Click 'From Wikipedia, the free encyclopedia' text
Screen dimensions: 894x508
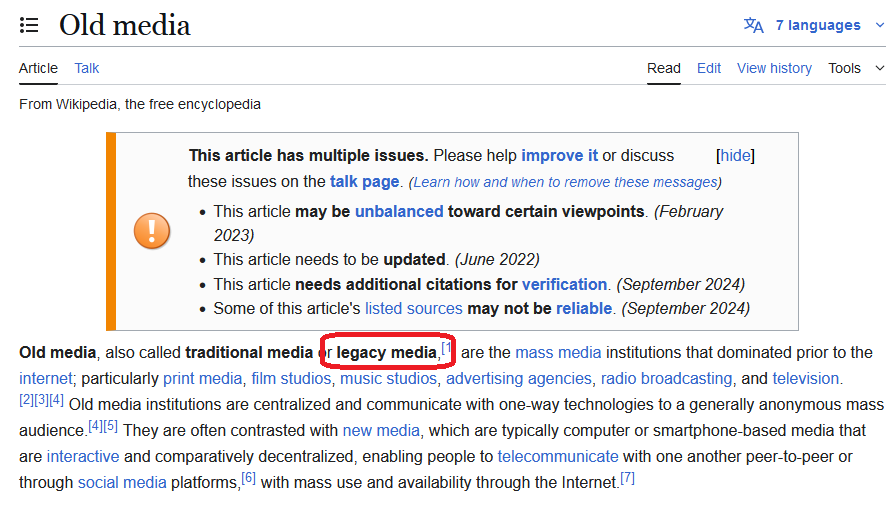(x=140, y=104)
